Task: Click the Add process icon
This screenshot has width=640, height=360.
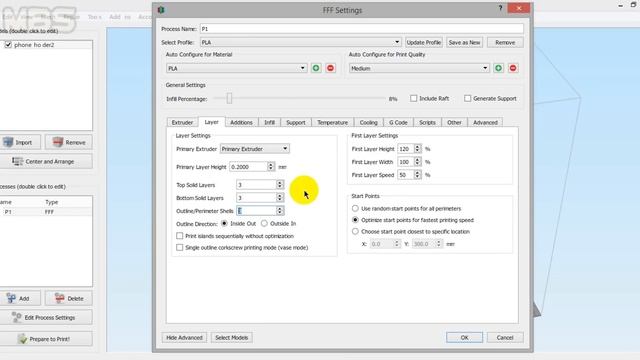Action: [x=11, y=298]
